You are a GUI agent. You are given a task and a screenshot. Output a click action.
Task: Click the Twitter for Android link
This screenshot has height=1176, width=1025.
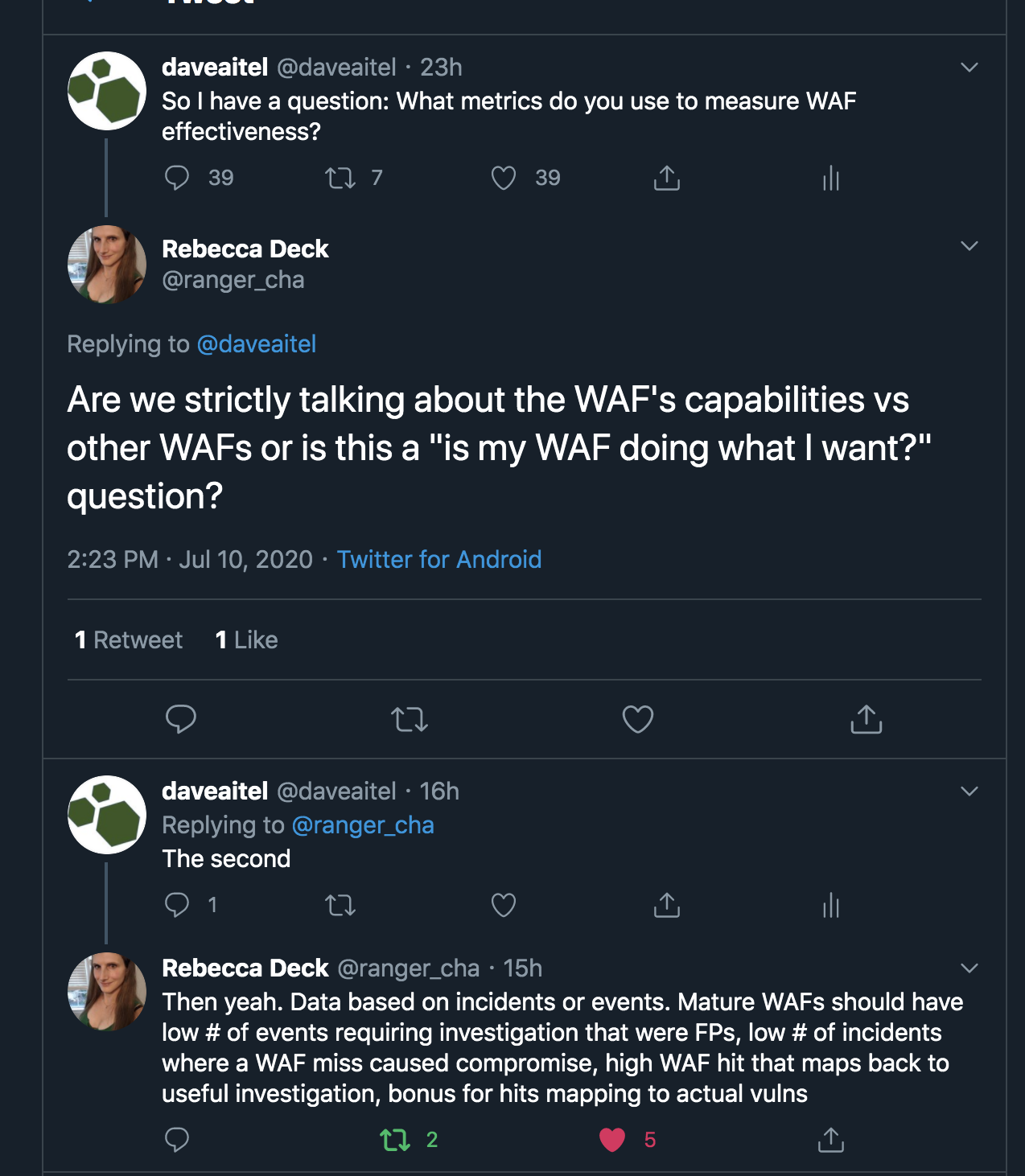point(439,560)
